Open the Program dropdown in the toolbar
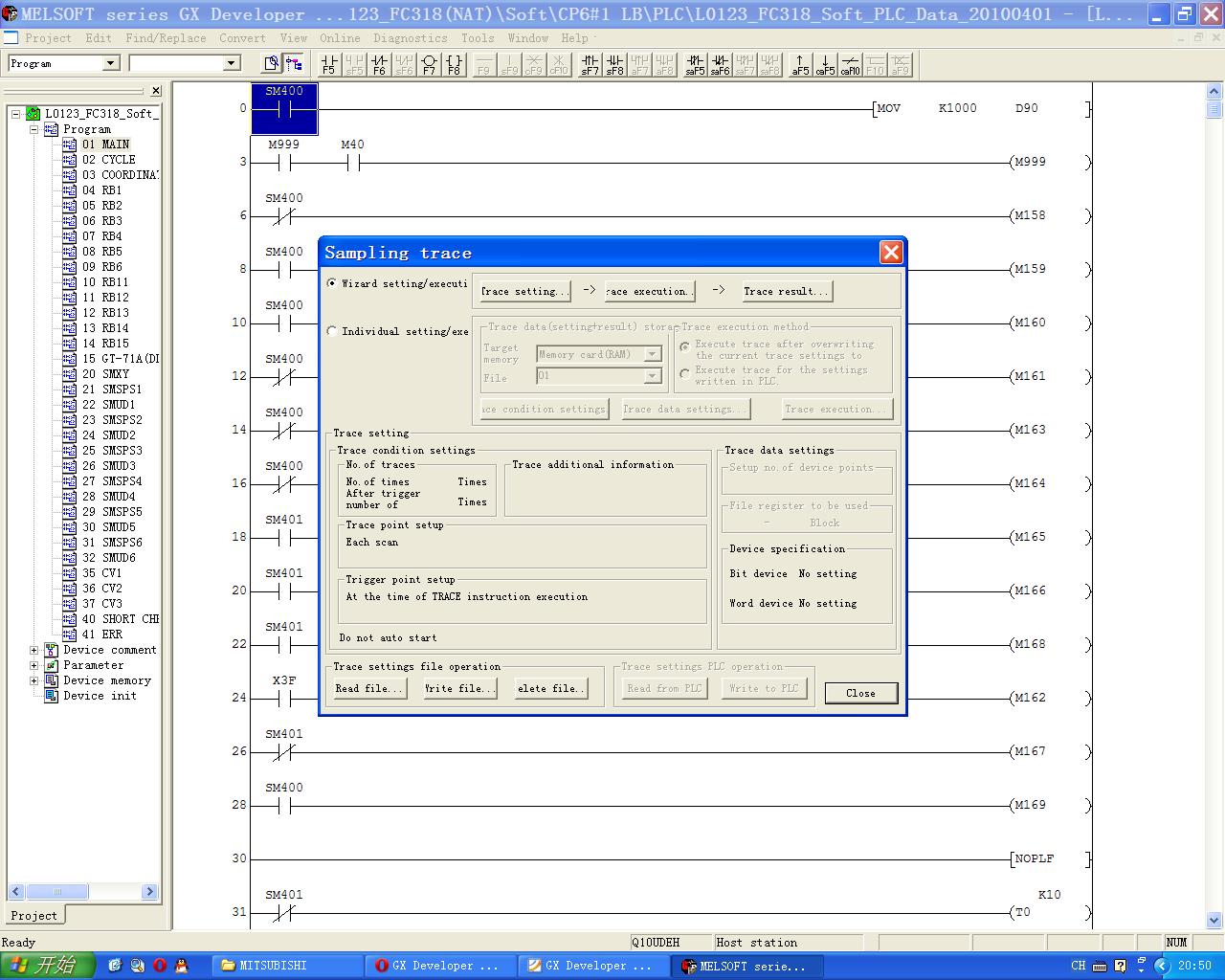Image resolution: width=1225 pixels, height=980 pixels. tap(111, 63)
